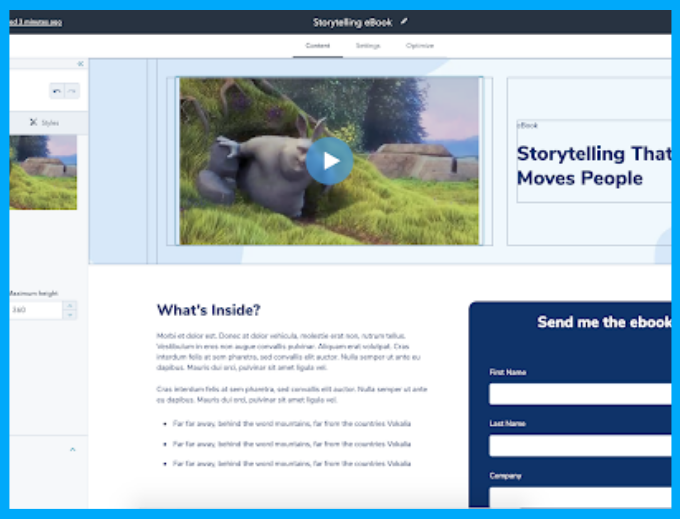Undo last change with the arrow button

point(56,91)
